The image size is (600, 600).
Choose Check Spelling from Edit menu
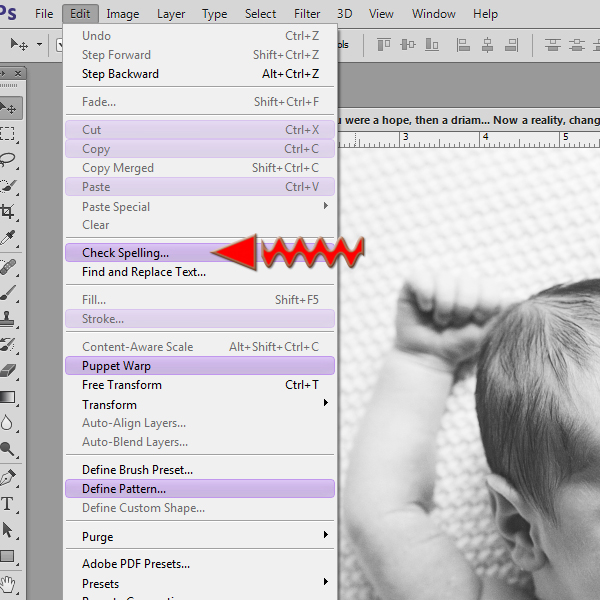tap(200, 253)
